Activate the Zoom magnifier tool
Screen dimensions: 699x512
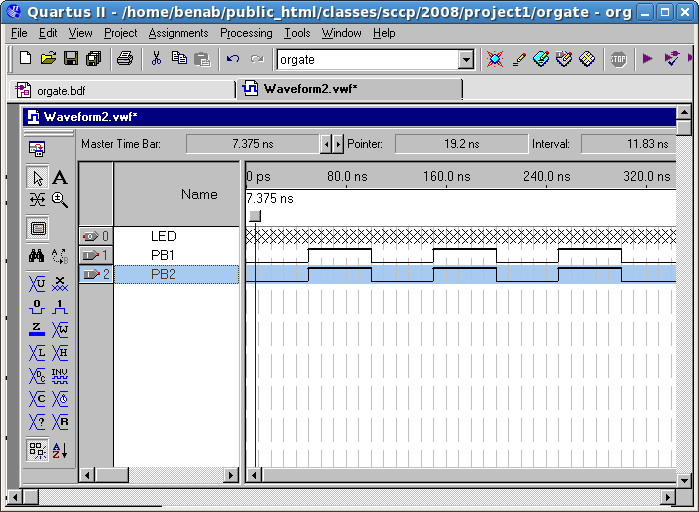[60, 200]
